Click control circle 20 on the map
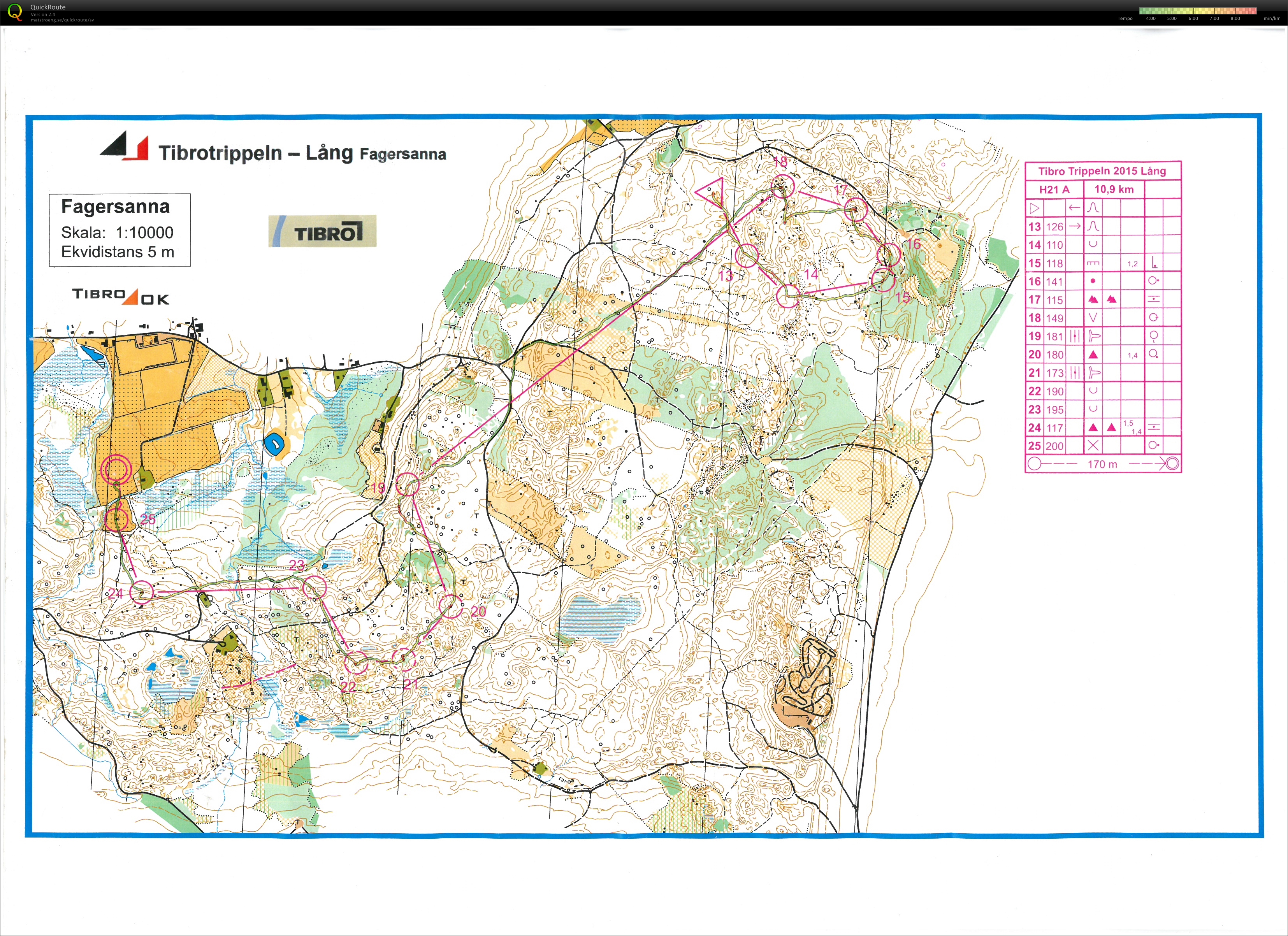The height and width of the screenshot is (936, 1288). tap(451, 606)
